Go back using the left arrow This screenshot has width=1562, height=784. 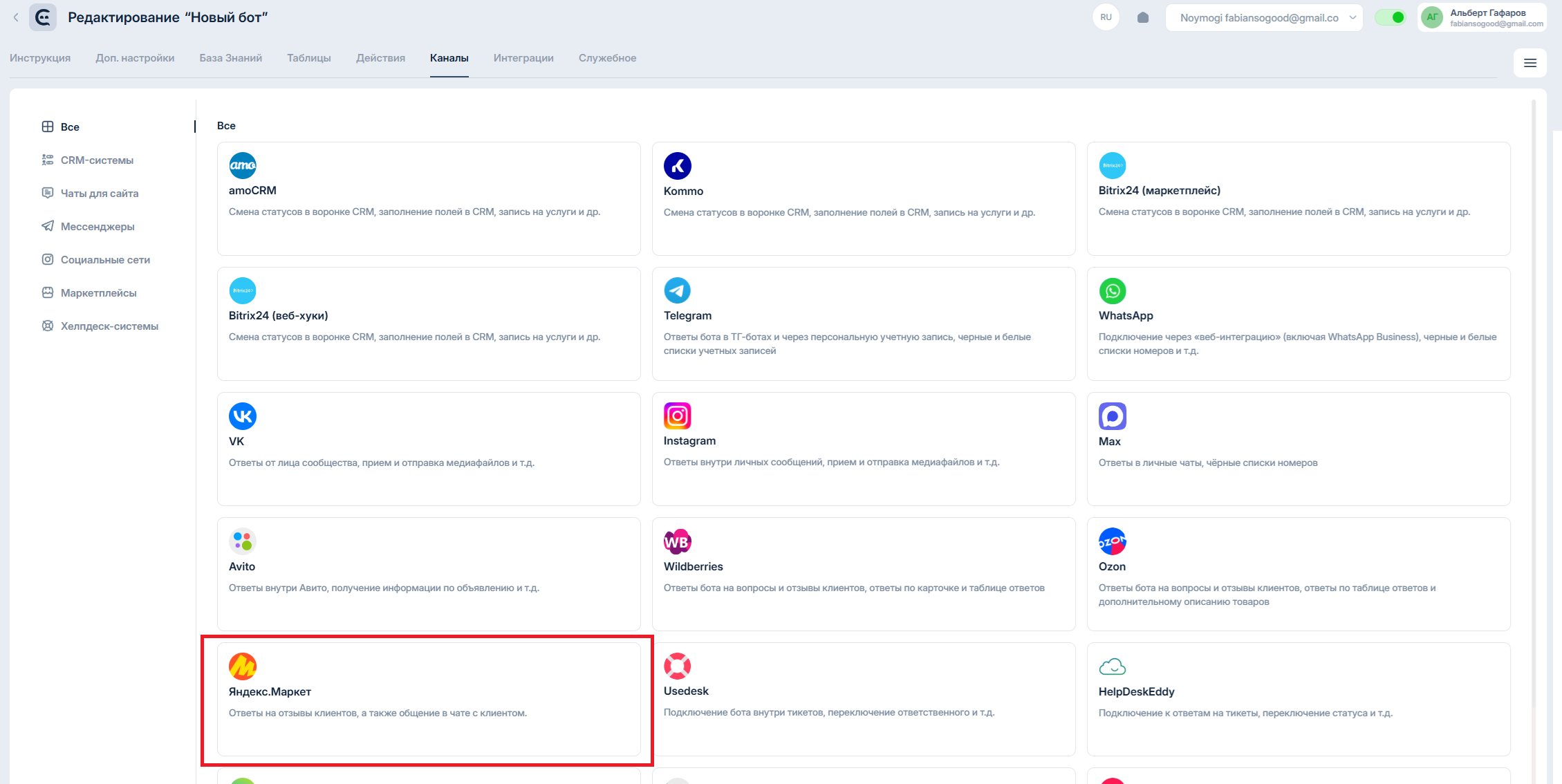tap(16, 17)
